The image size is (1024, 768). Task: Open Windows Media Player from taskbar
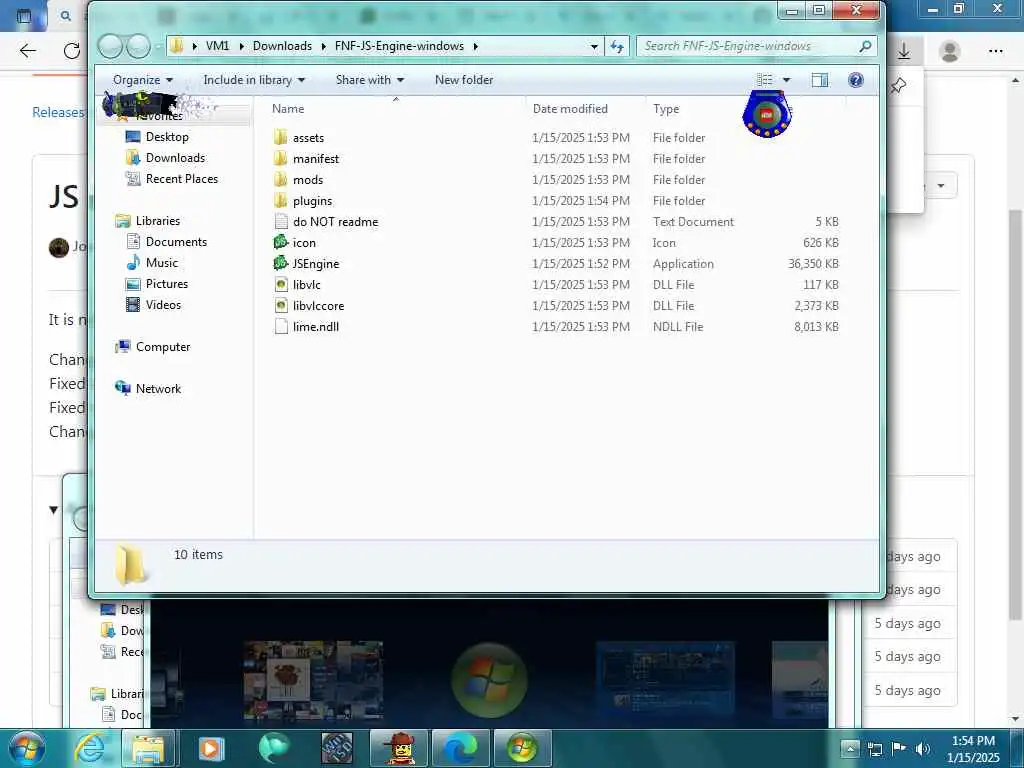pyautogui.click(x=210, y=748)
